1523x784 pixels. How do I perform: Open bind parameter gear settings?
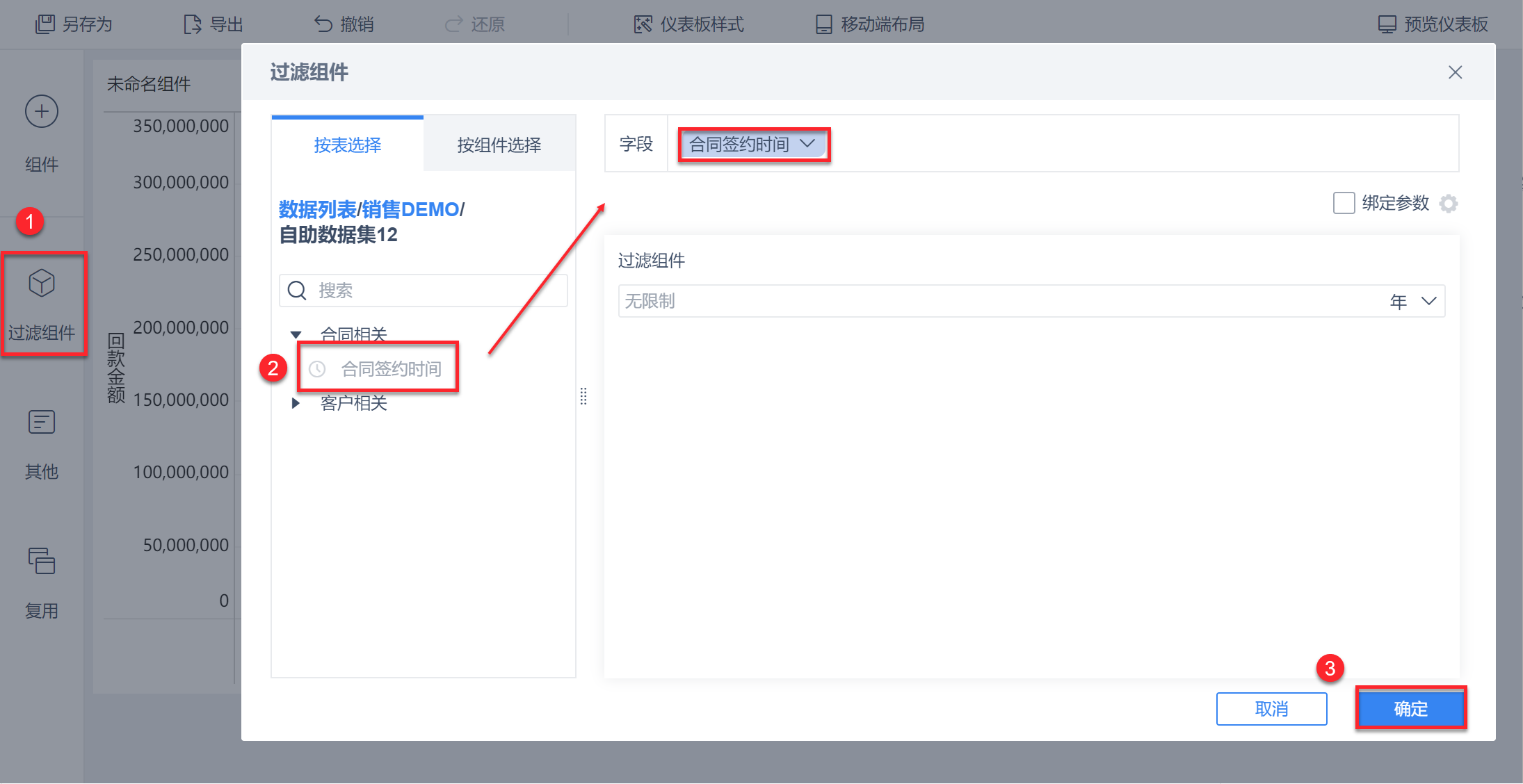coord(1449,204)
